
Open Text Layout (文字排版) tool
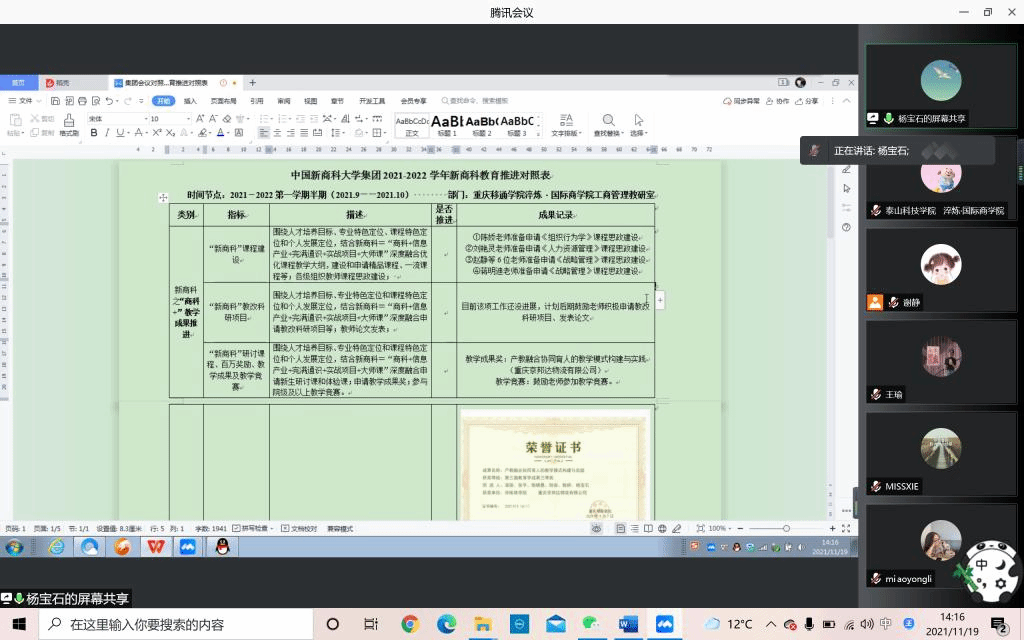click(x=565, y=124)
